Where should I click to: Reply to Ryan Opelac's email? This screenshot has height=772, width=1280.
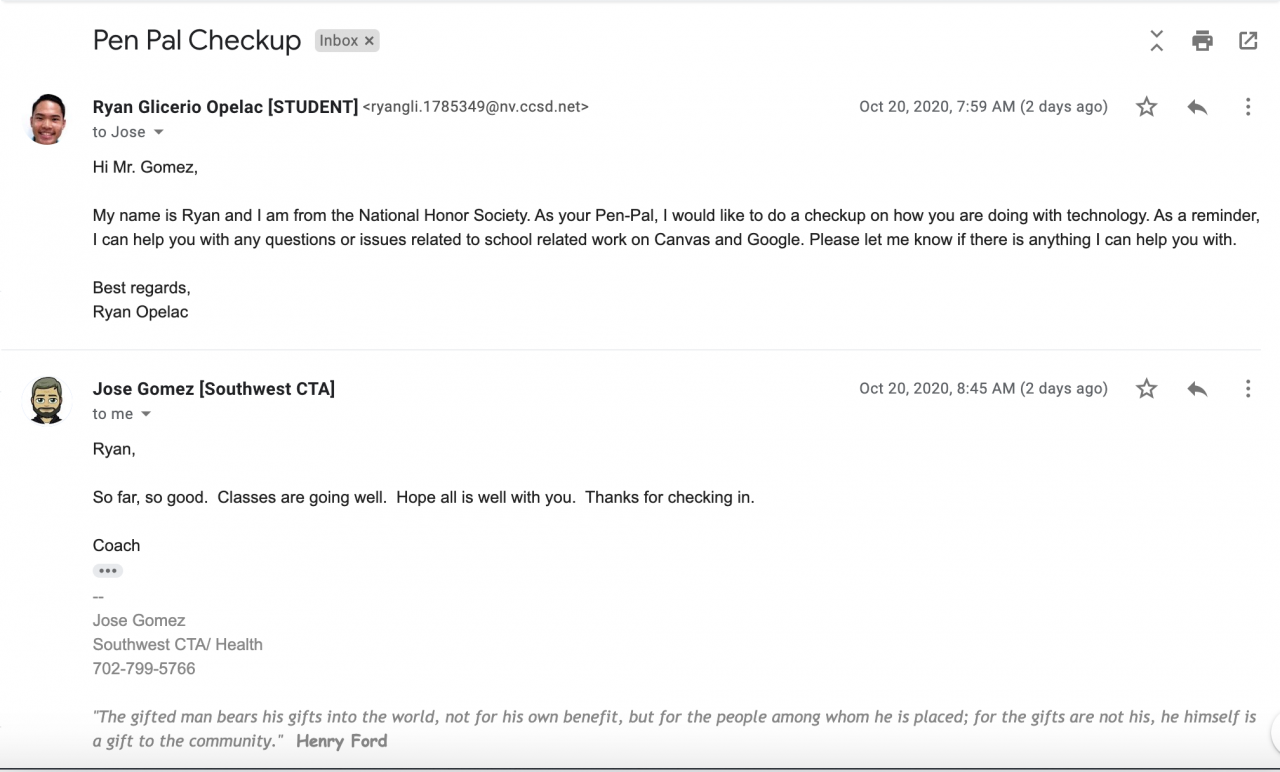pyautogui.click(x=1197, y=107)
